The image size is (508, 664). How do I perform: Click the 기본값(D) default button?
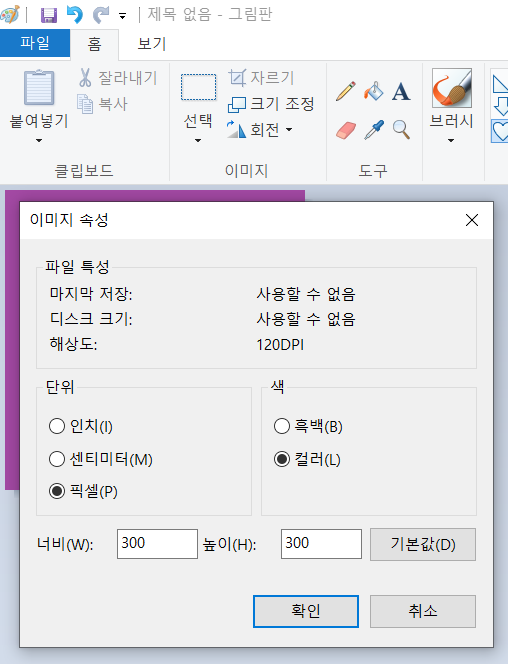click(x=423, y=544)
